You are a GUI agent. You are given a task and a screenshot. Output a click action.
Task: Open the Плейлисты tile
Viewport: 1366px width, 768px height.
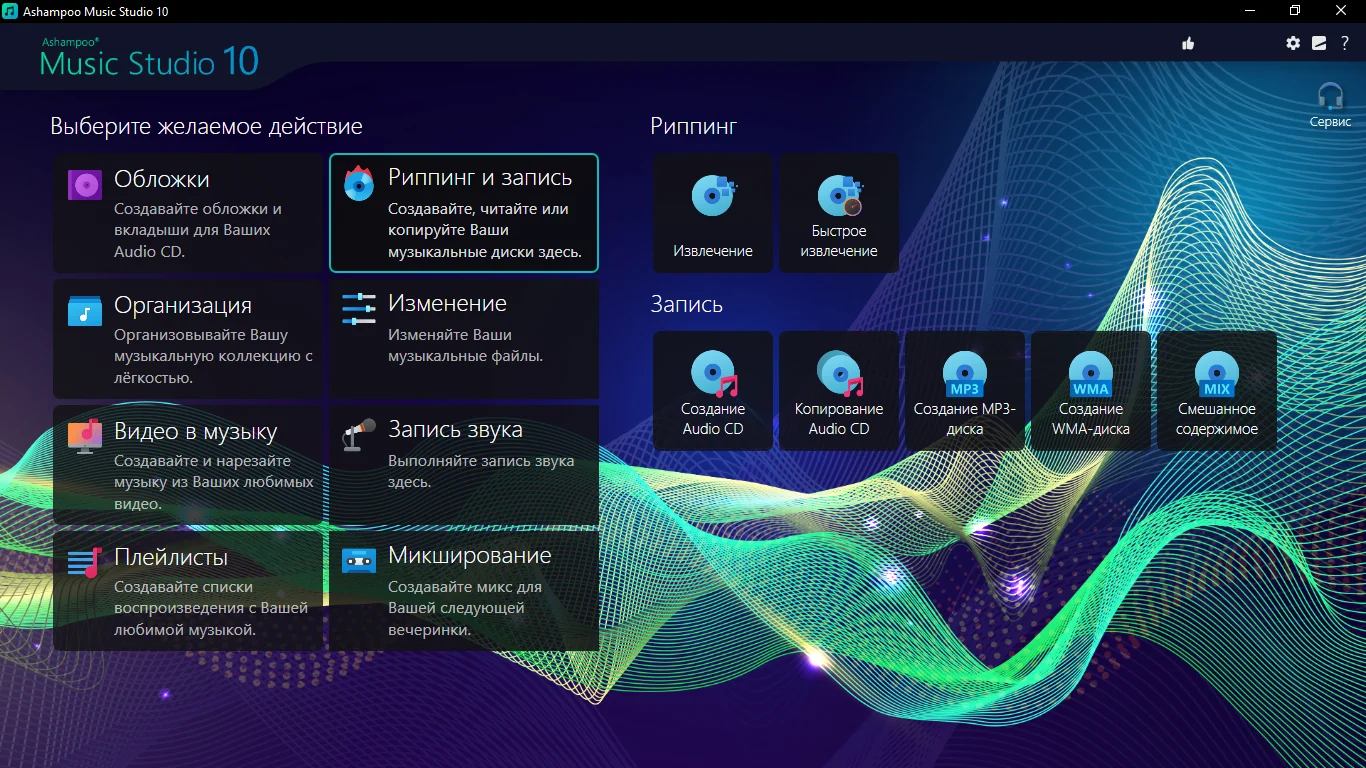pyautogui.click(x=188, y=591)
